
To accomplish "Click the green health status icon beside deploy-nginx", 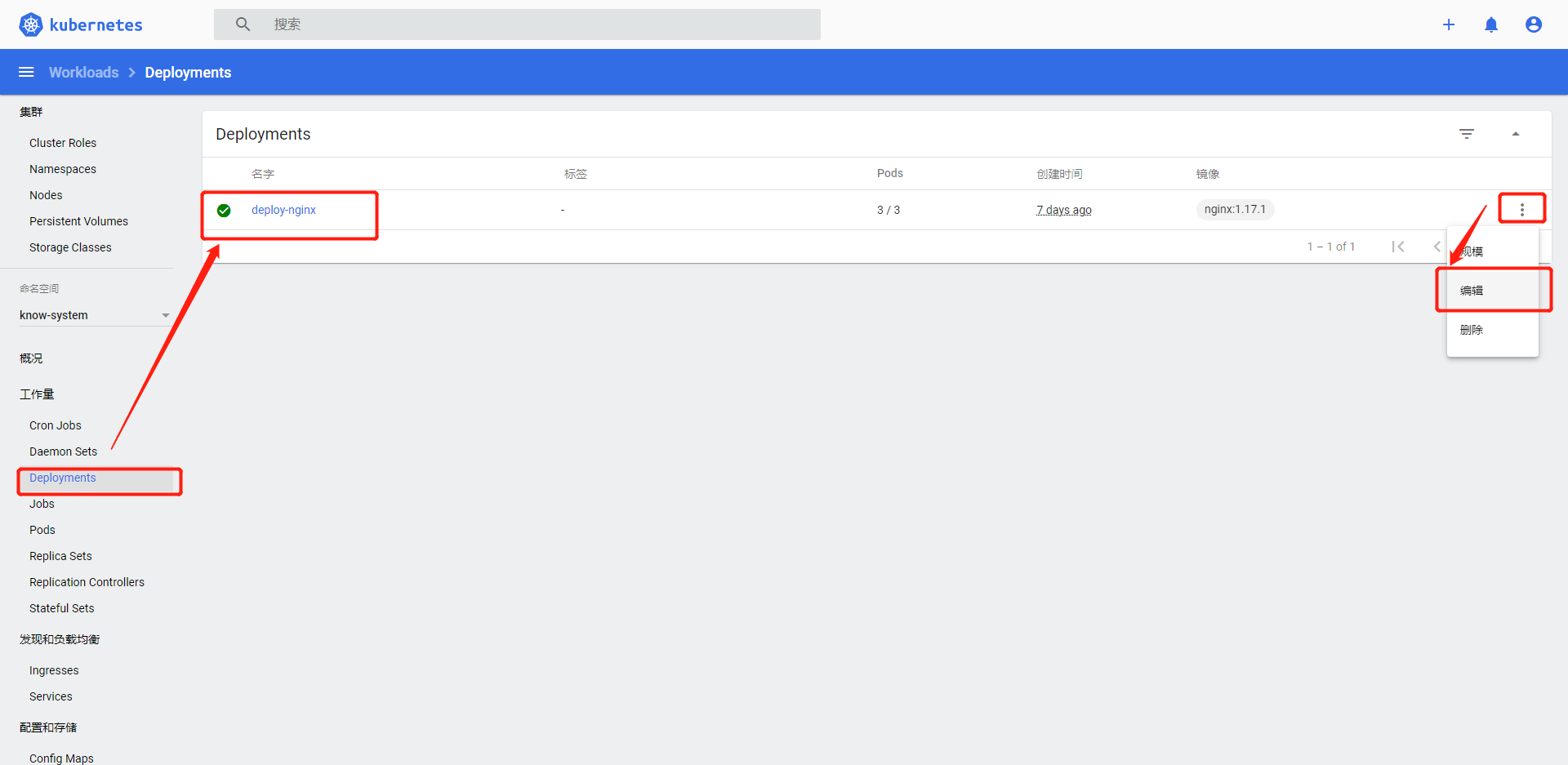I will click(x=224, y=210).
